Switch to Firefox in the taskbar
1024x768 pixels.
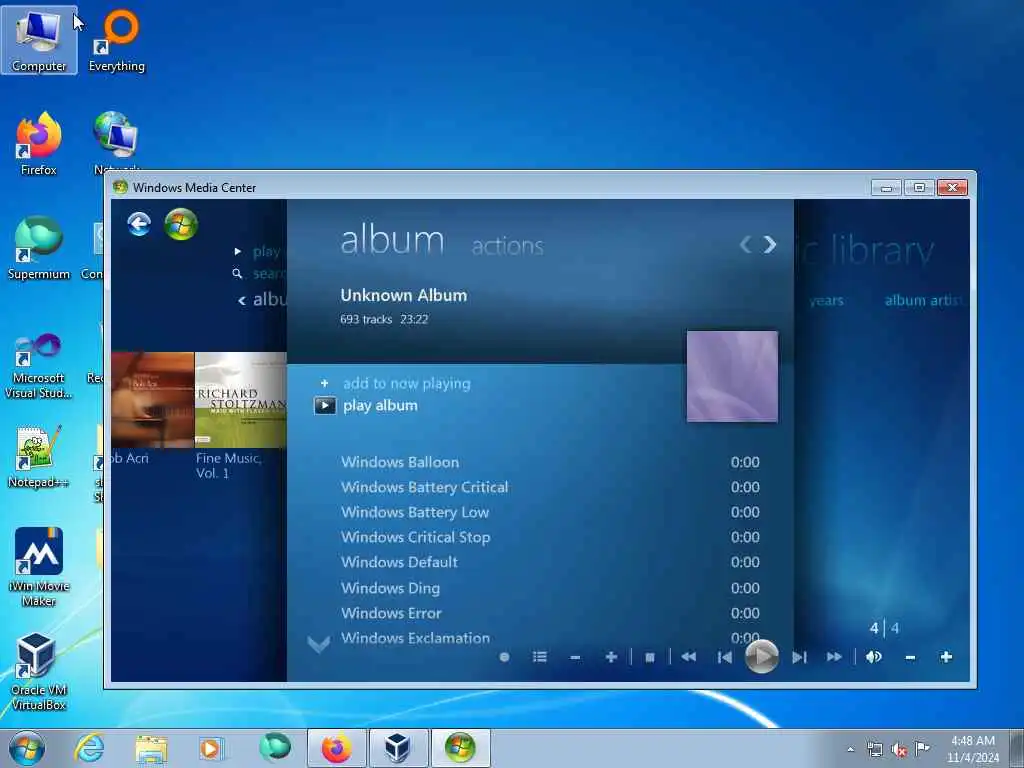336,748
